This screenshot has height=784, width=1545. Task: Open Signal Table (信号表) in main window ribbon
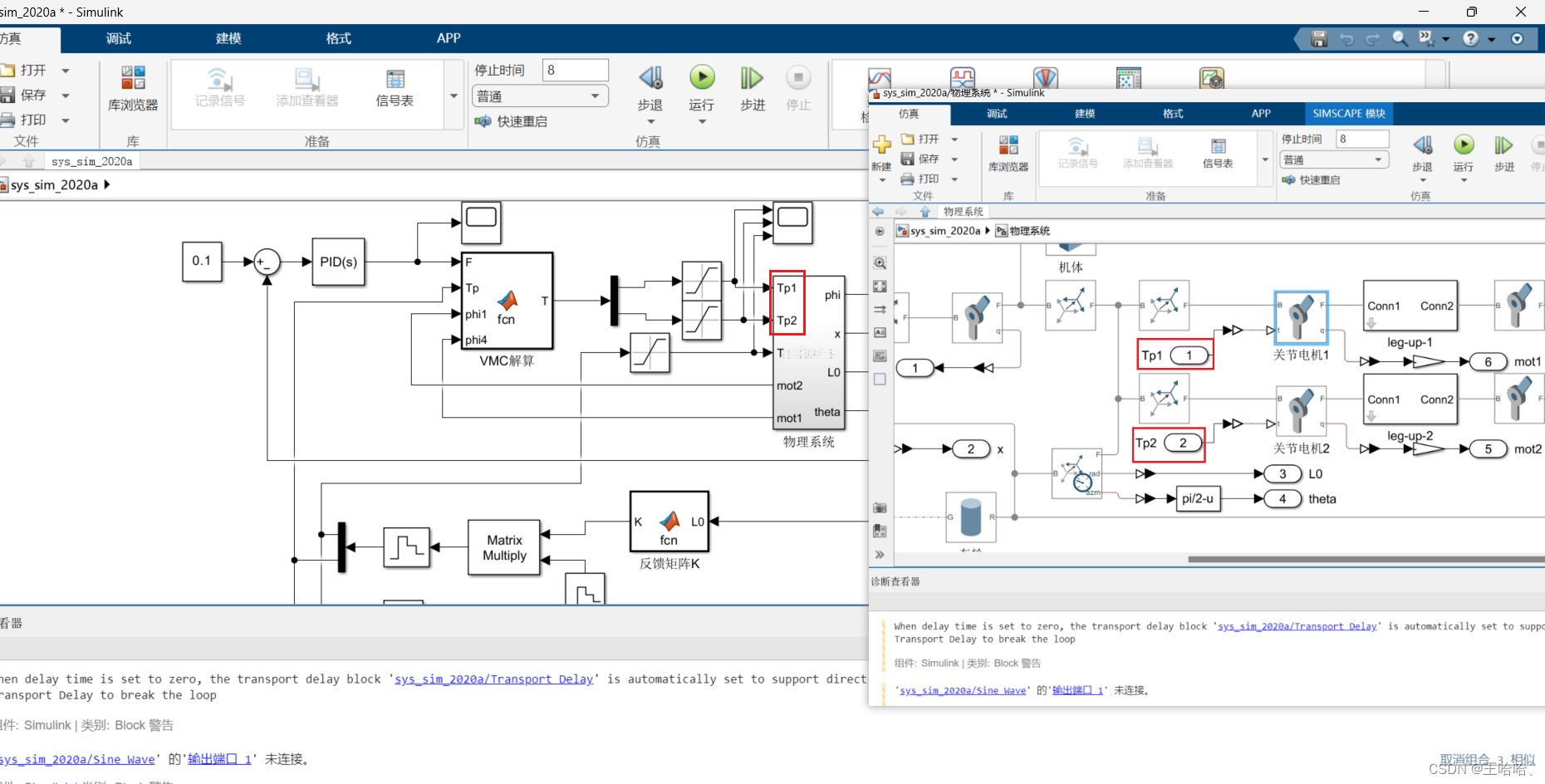tap(395, 89)
